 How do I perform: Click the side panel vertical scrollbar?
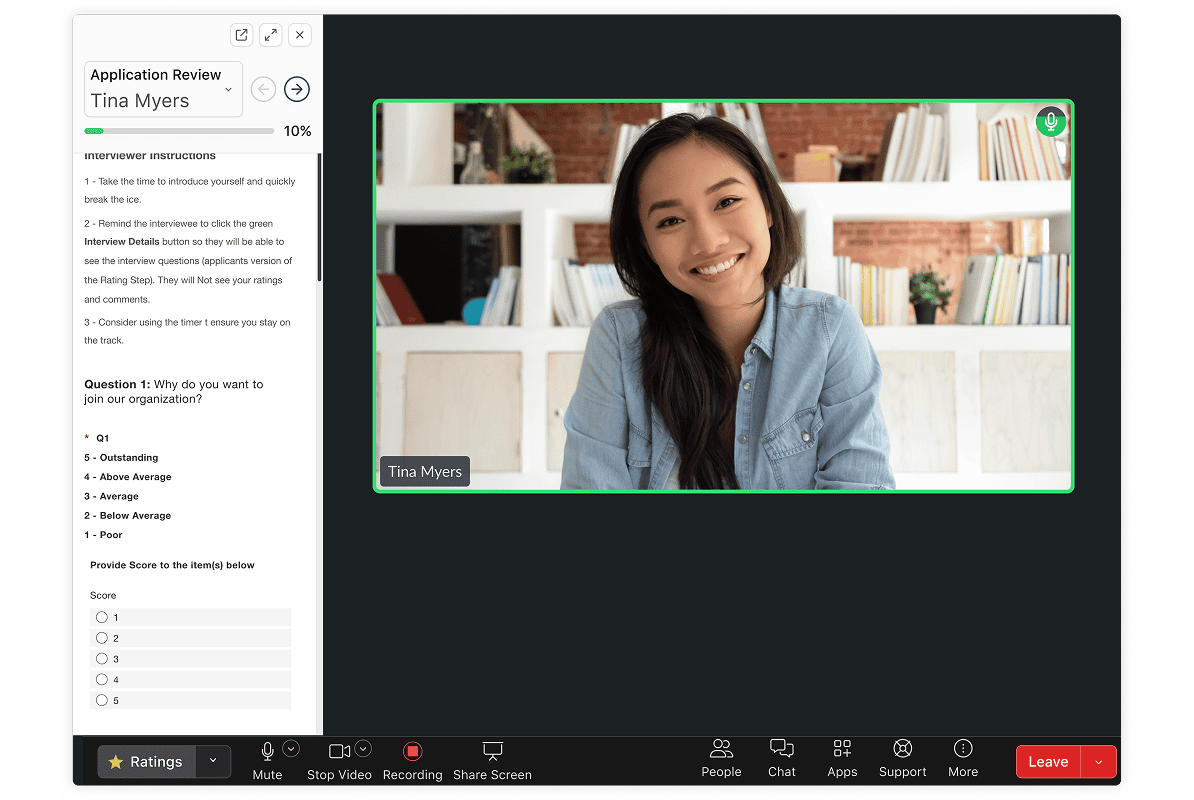(319, 217)
